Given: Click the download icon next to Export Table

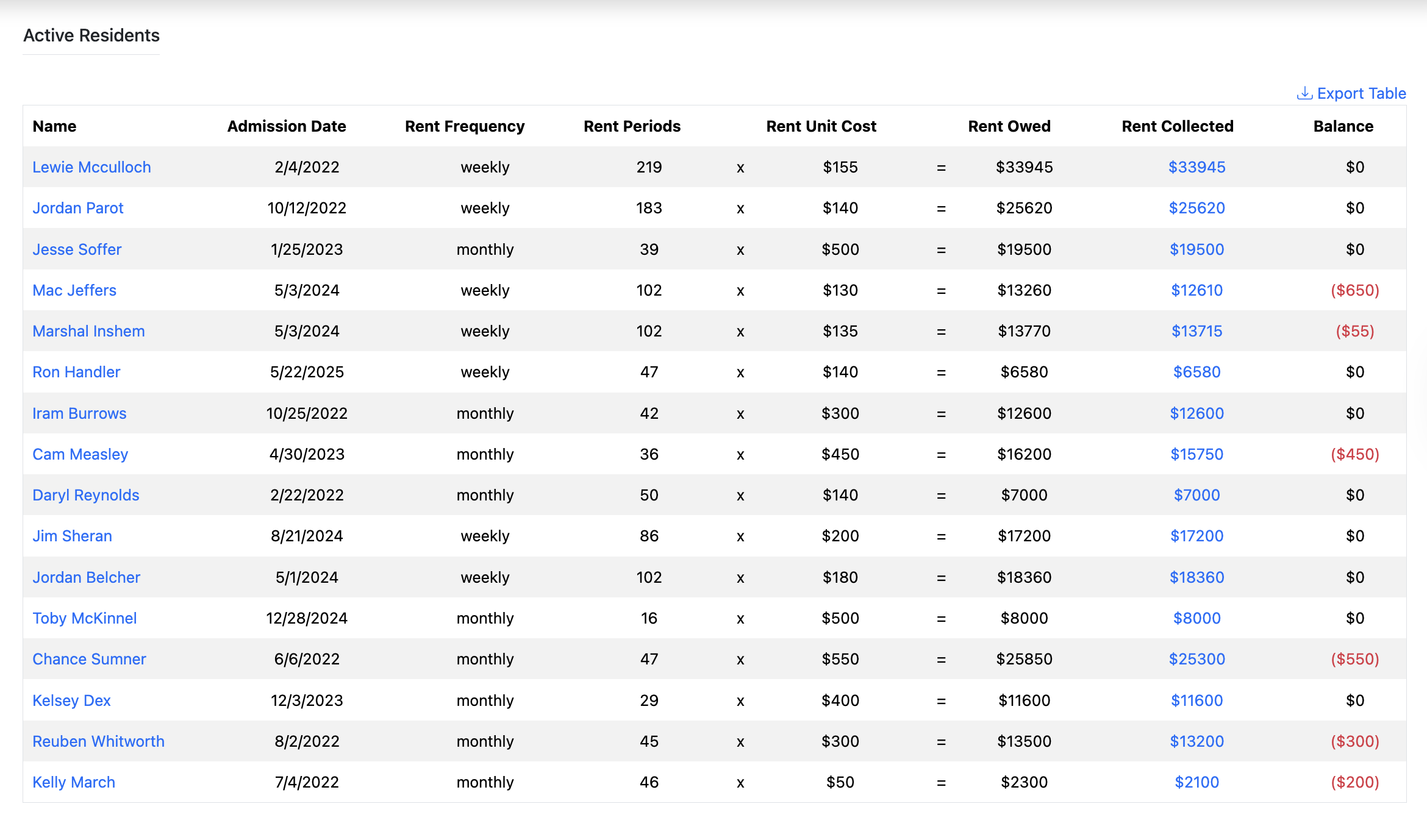Looking at the screenshot, I should (1306, 93).
